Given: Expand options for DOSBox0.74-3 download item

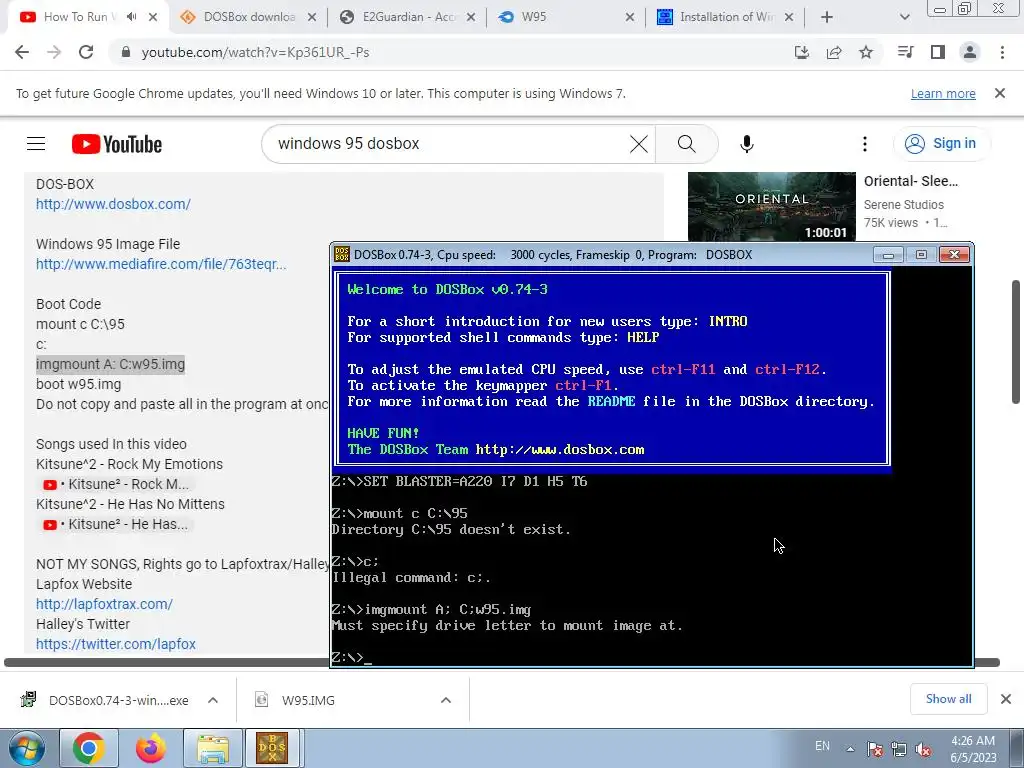Looking at the screenshot, I should (x=213, y=700).
